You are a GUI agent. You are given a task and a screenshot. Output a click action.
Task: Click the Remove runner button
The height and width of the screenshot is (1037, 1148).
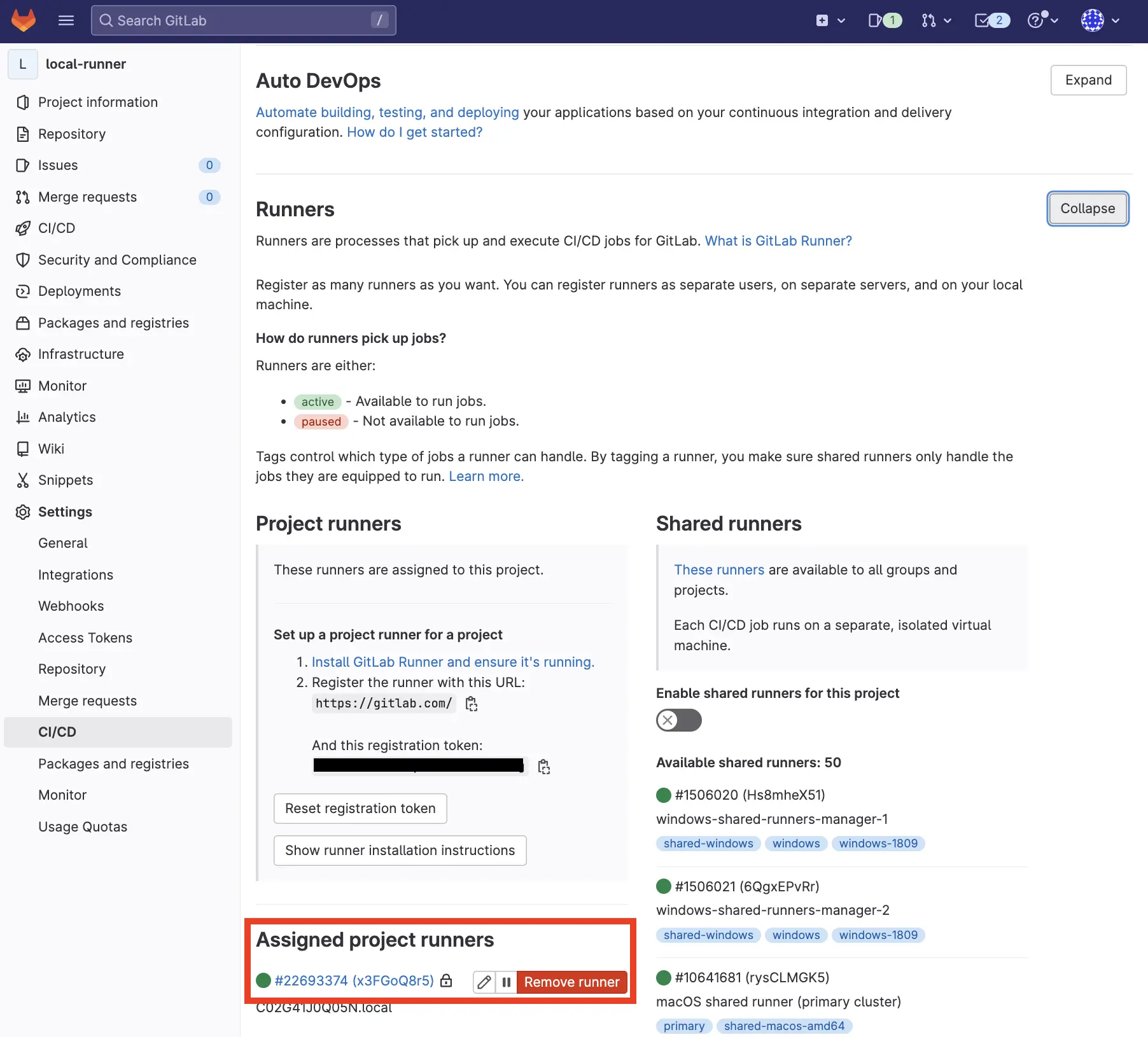pyautogui.click(x=571, y=982)
